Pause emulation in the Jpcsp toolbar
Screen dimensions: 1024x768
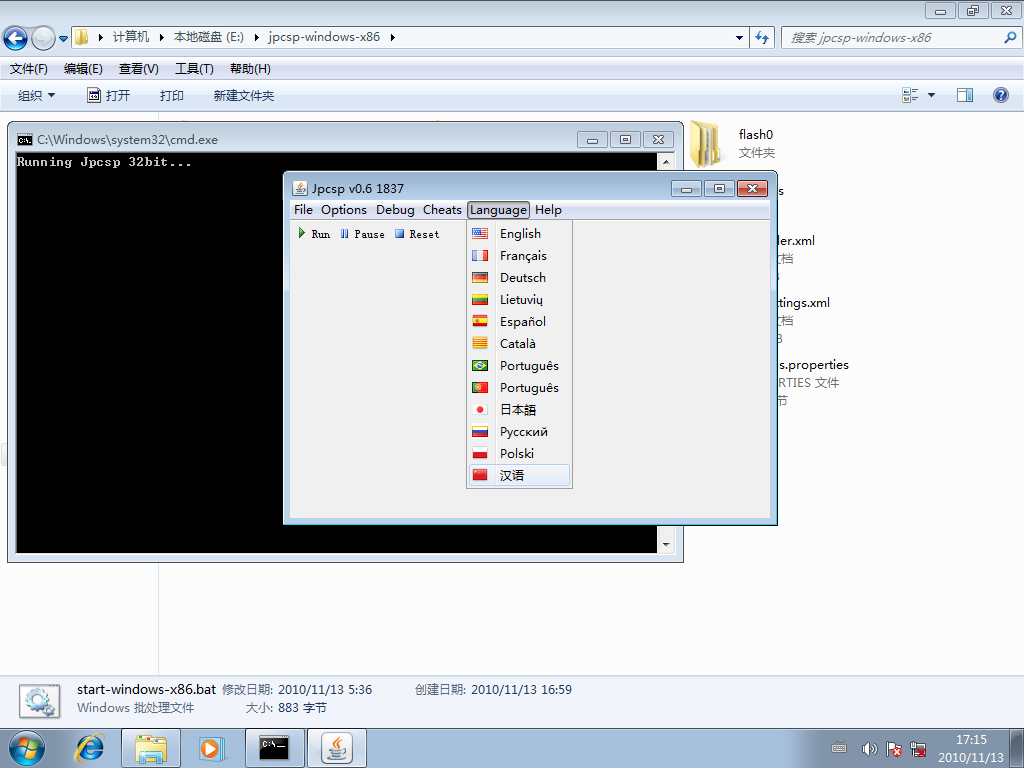(362, 234)
